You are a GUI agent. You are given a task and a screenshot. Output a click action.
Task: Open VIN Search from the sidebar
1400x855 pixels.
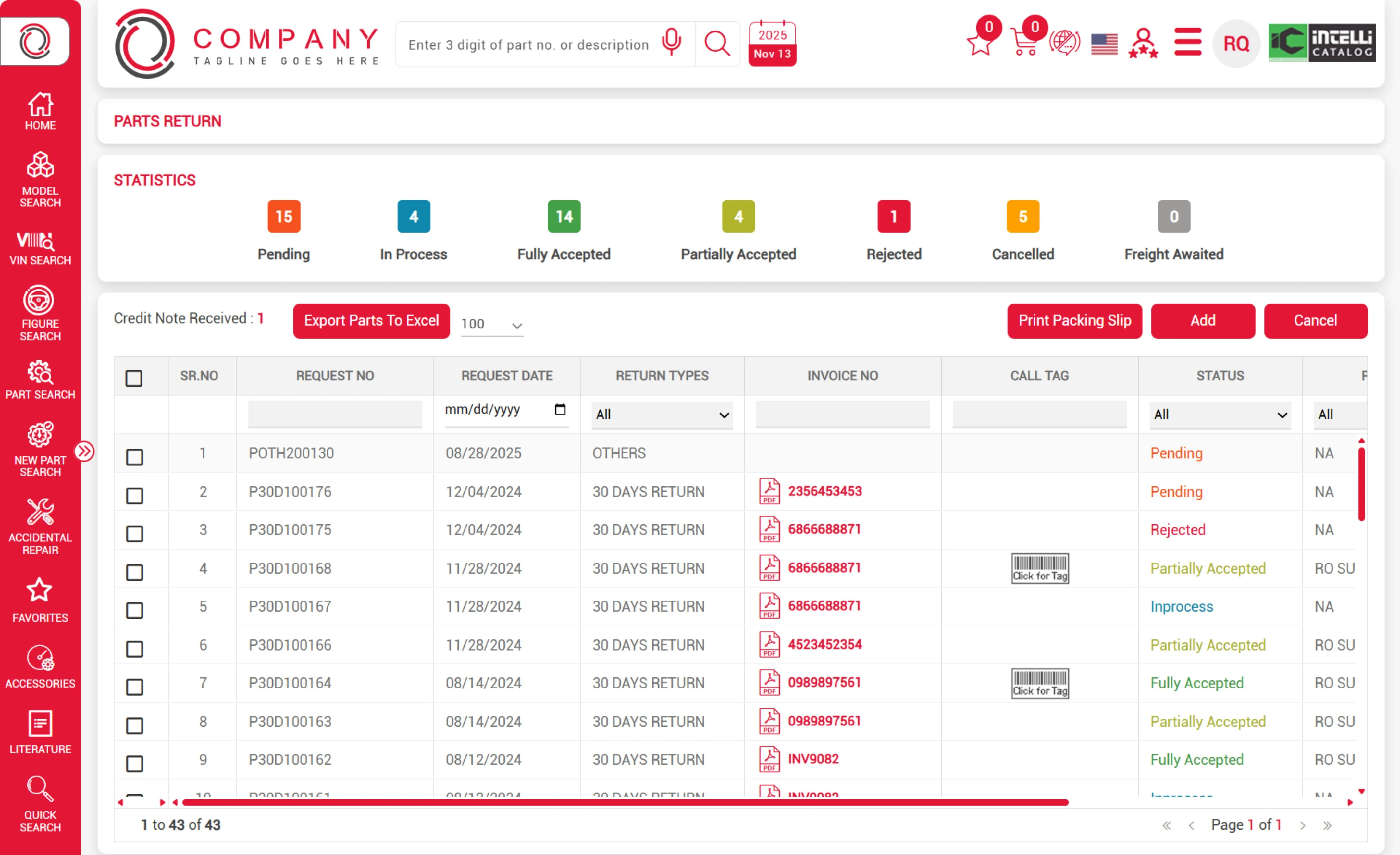(40, 248)
